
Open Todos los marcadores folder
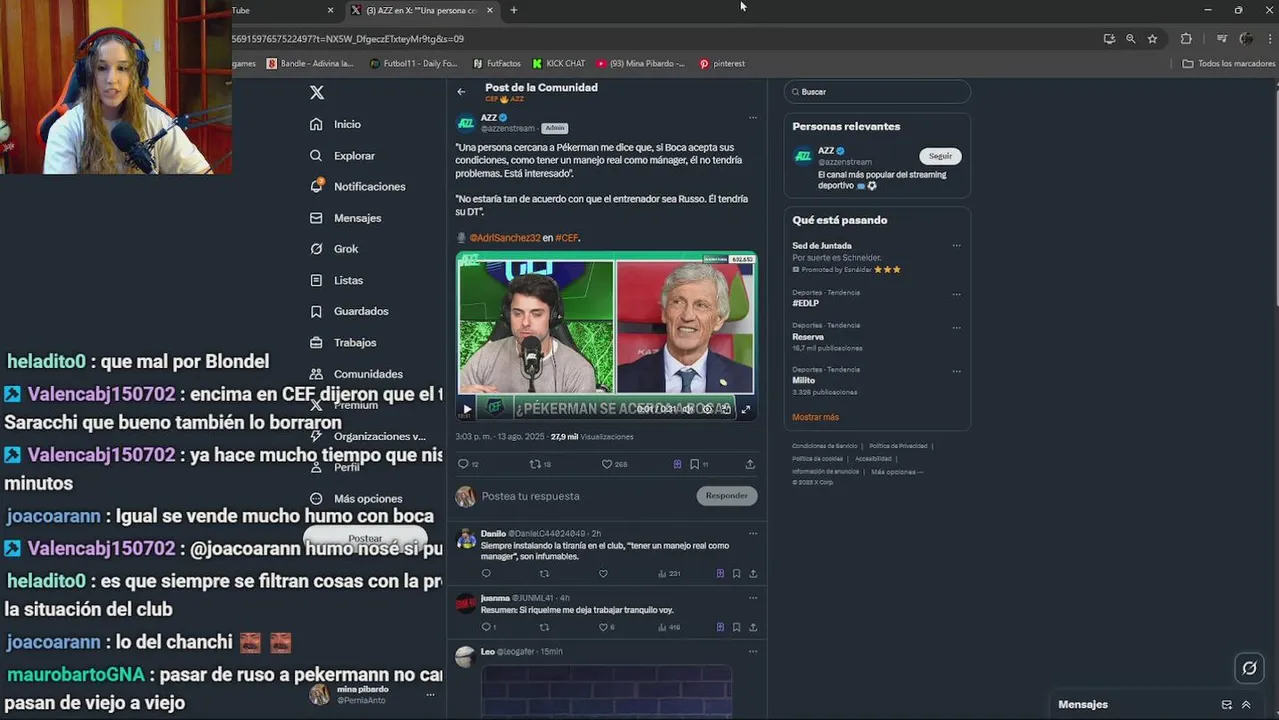coord(1228,63)
